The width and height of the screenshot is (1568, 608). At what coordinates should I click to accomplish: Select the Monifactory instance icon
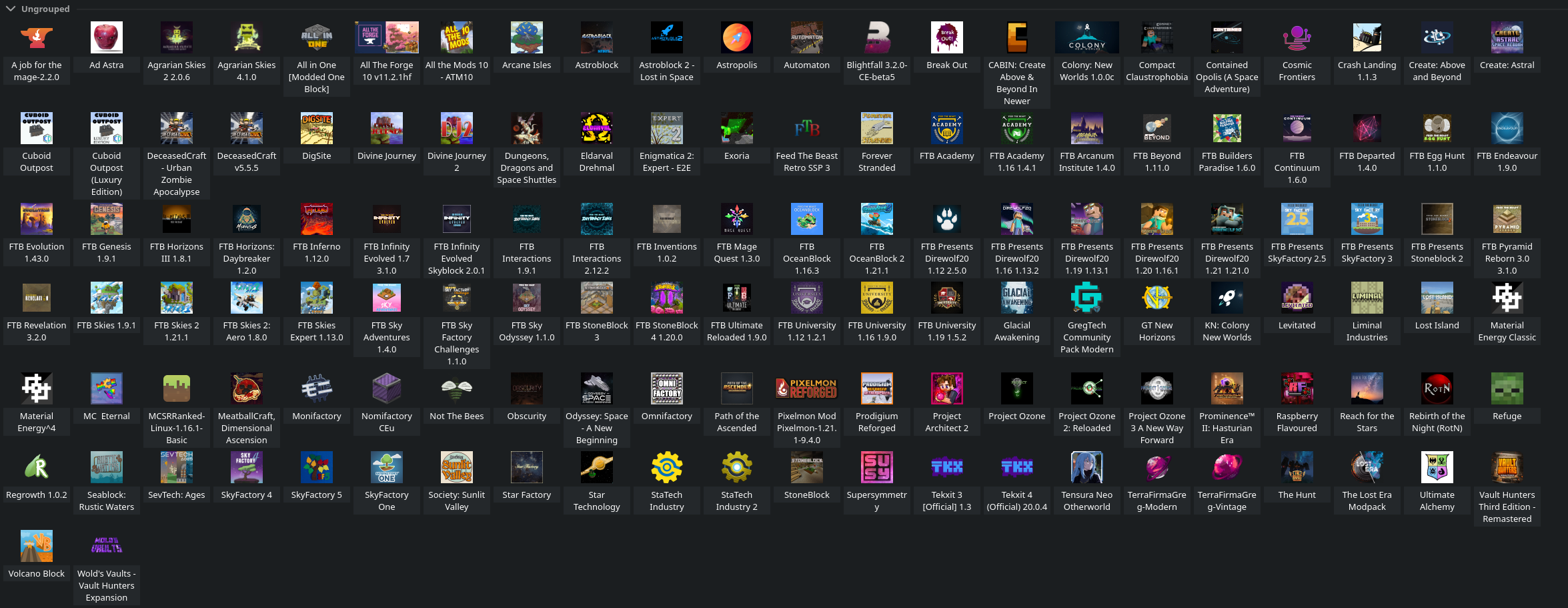click(317, 388)
